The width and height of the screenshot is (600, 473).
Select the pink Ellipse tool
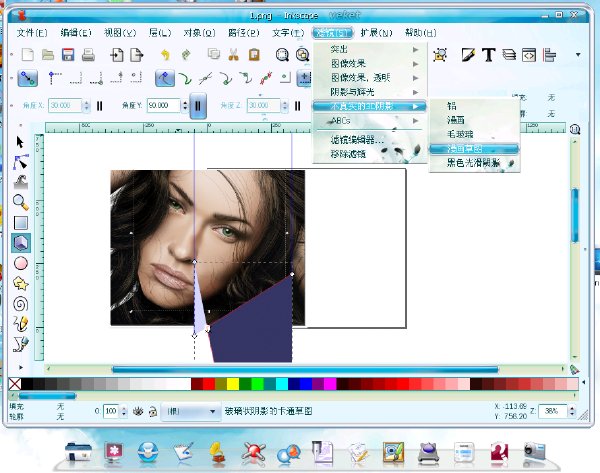click(x=21, y=263)
